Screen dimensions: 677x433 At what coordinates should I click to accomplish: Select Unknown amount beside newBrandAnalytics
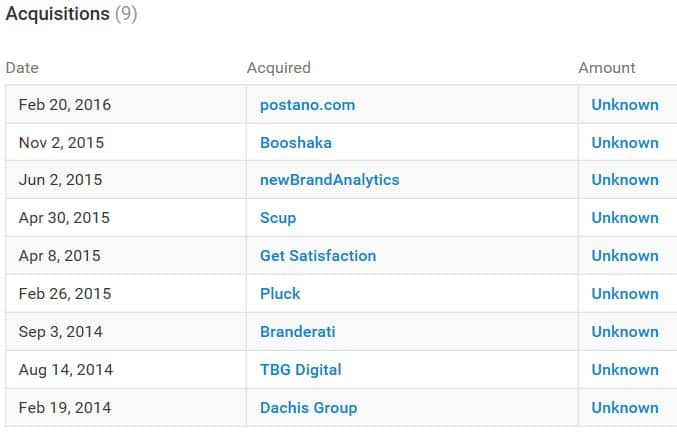coord(624,180)
